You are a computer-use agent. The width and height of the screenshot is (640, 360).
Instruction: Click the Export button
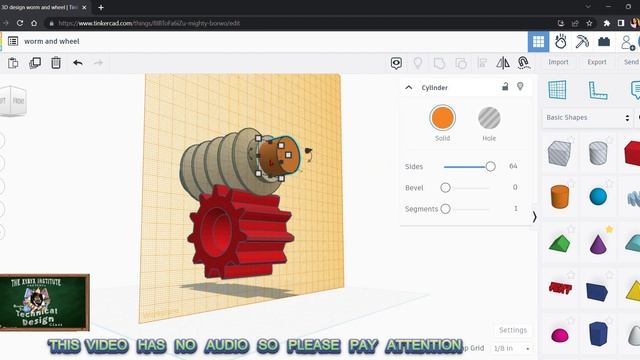pos(597,62)
